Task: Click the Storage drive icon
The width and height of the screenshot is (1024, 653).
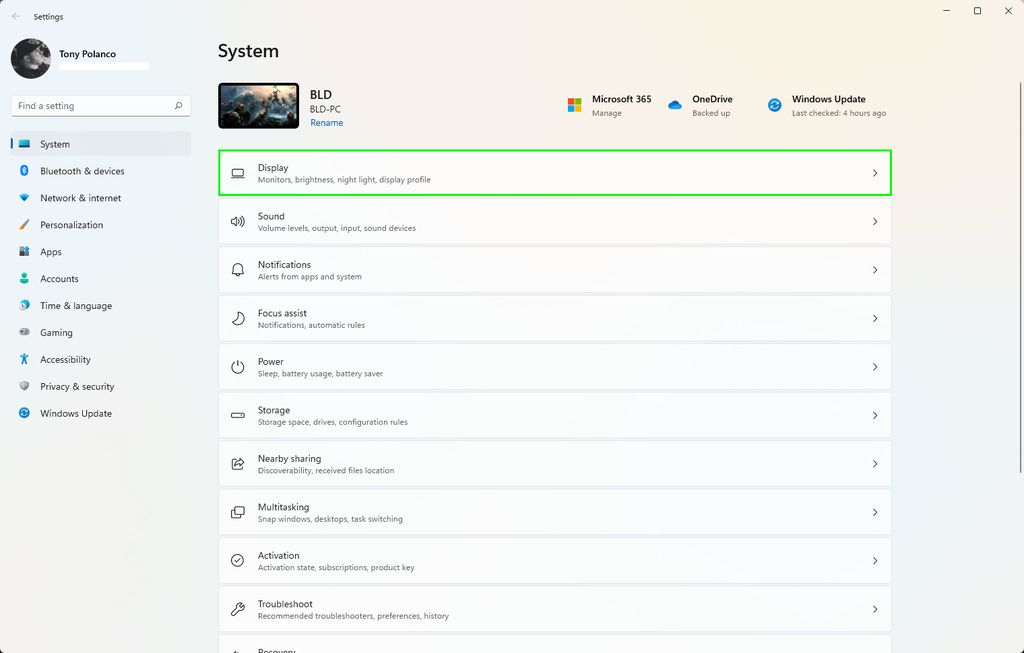Action: point(238,415)
